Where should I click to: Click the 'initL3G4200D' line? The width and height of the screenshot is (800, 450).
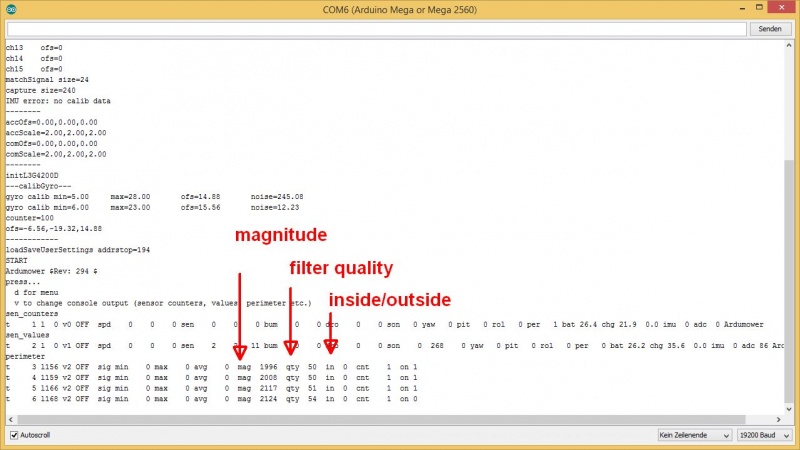tap(32, 176)
